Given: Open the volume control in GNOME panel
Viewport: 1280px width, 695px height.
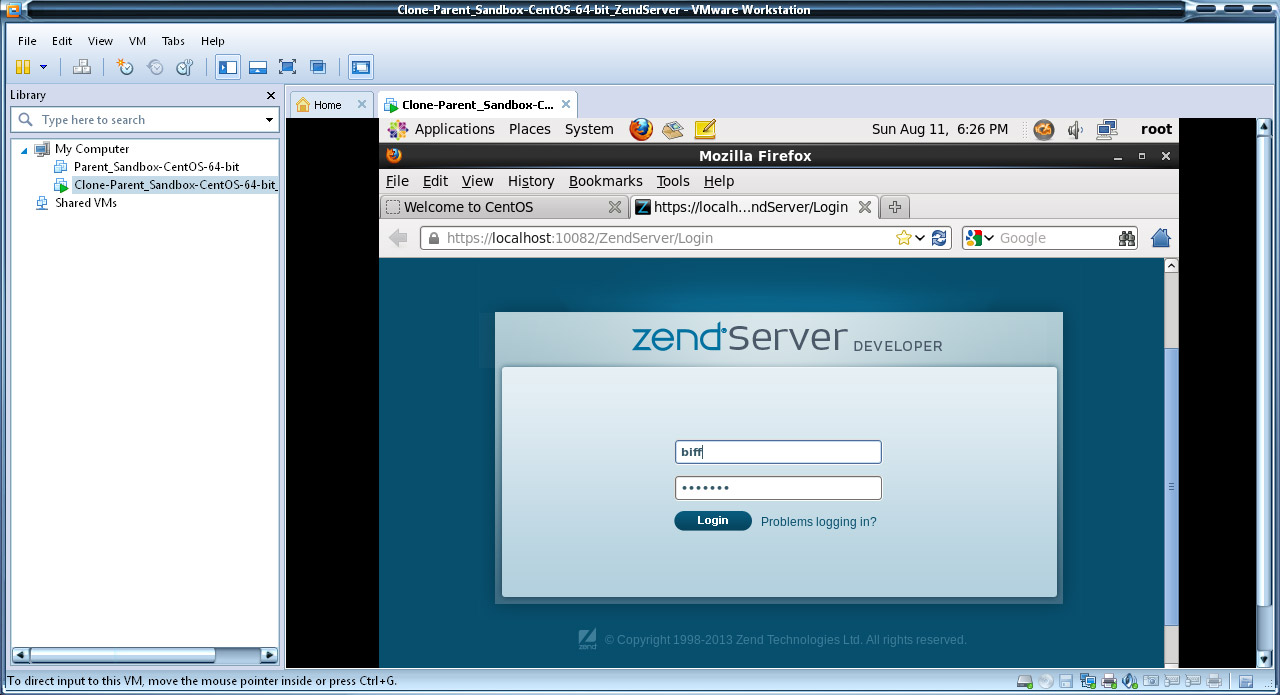Looking at the screenshot, I should coord(1075,129).
